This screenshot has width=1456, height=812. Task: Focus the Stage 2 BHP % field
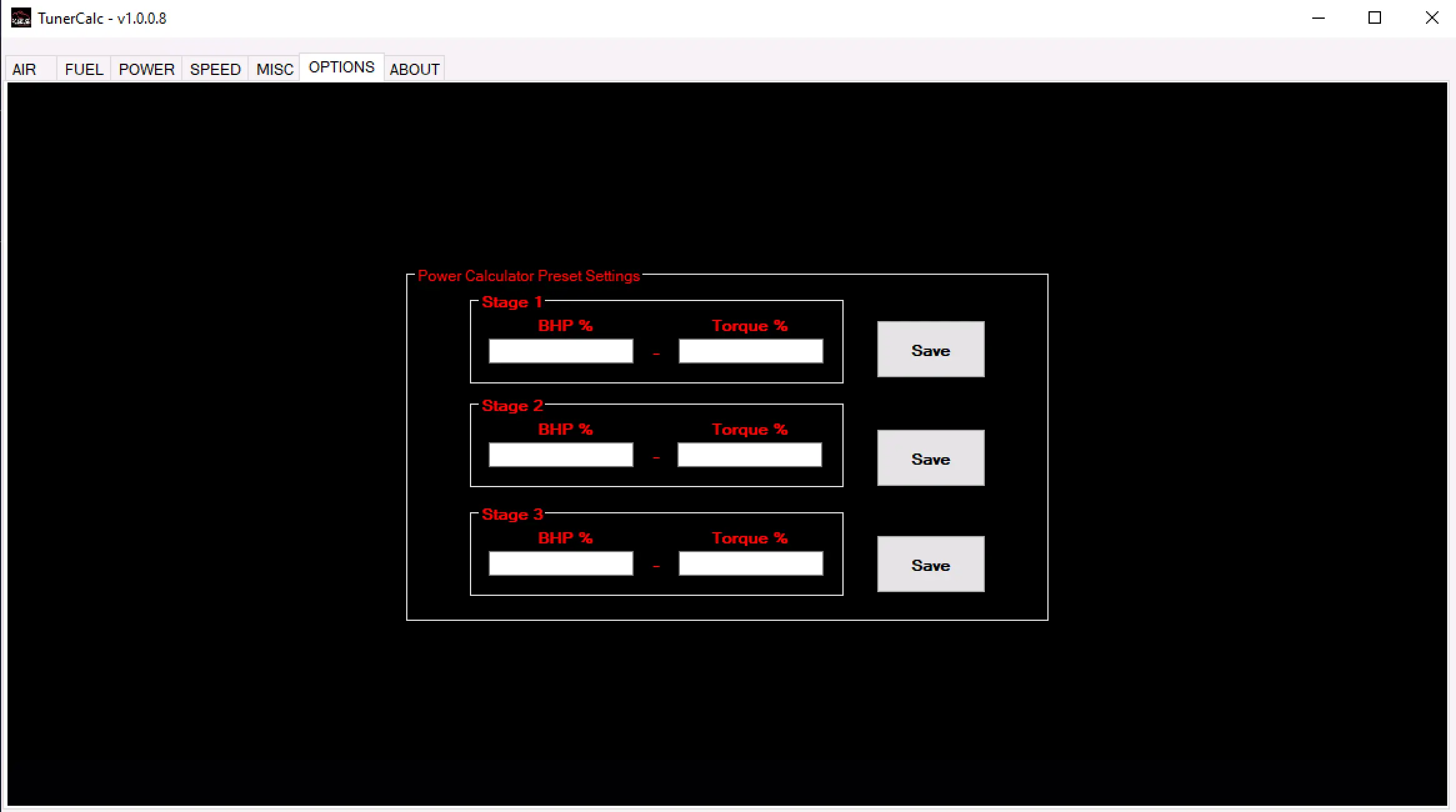click(x=561, y=455)
